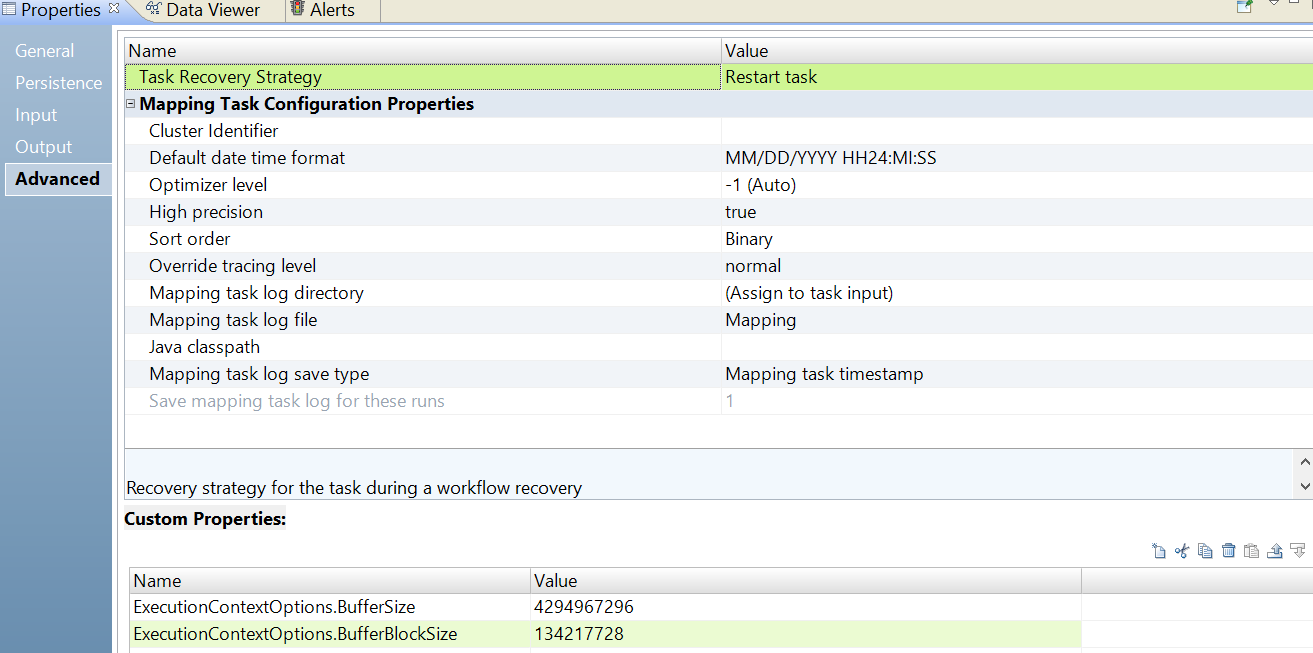The width and height of the screenshot is (1313, 653).
Task: Select the Optimizer level property name
Action: (x=208, y=185)
